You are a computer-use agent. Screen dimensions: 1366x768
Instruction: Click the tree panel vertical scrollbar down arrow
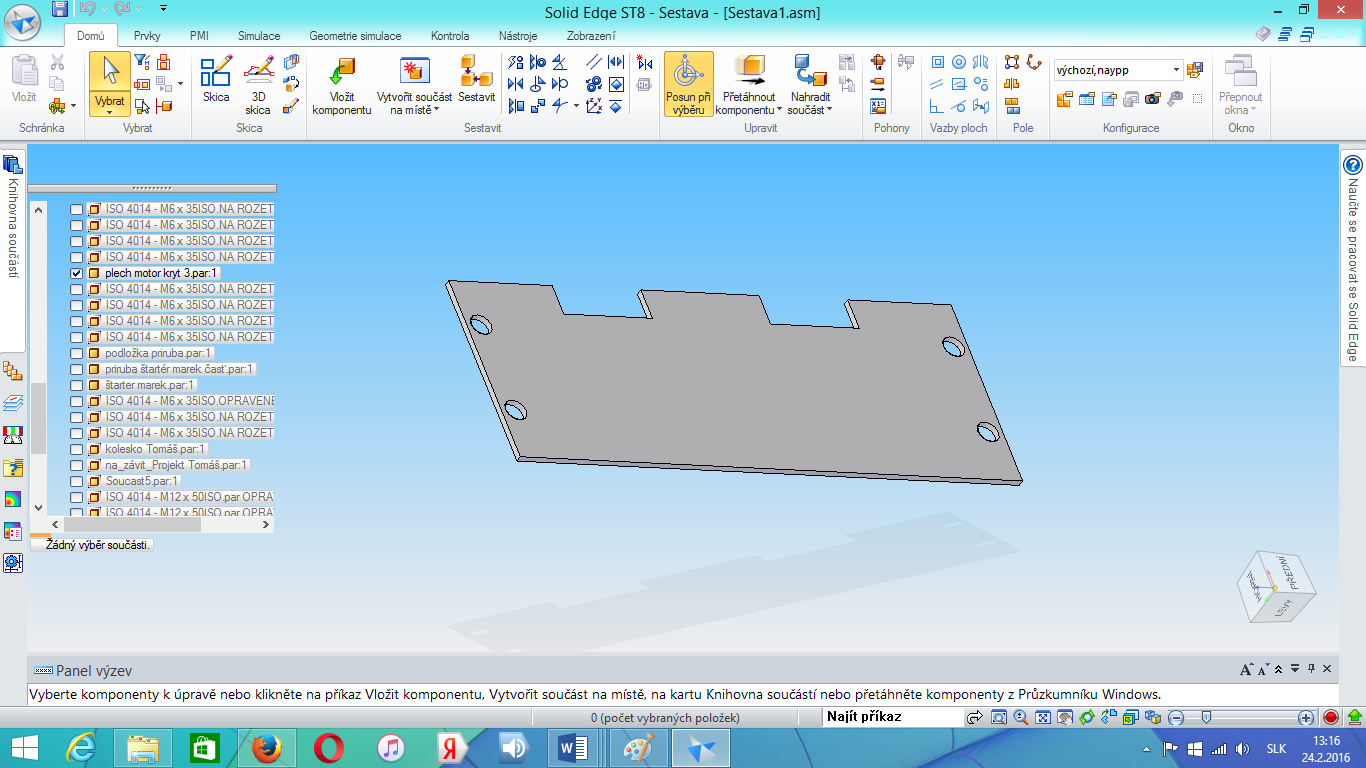[39, 508]
